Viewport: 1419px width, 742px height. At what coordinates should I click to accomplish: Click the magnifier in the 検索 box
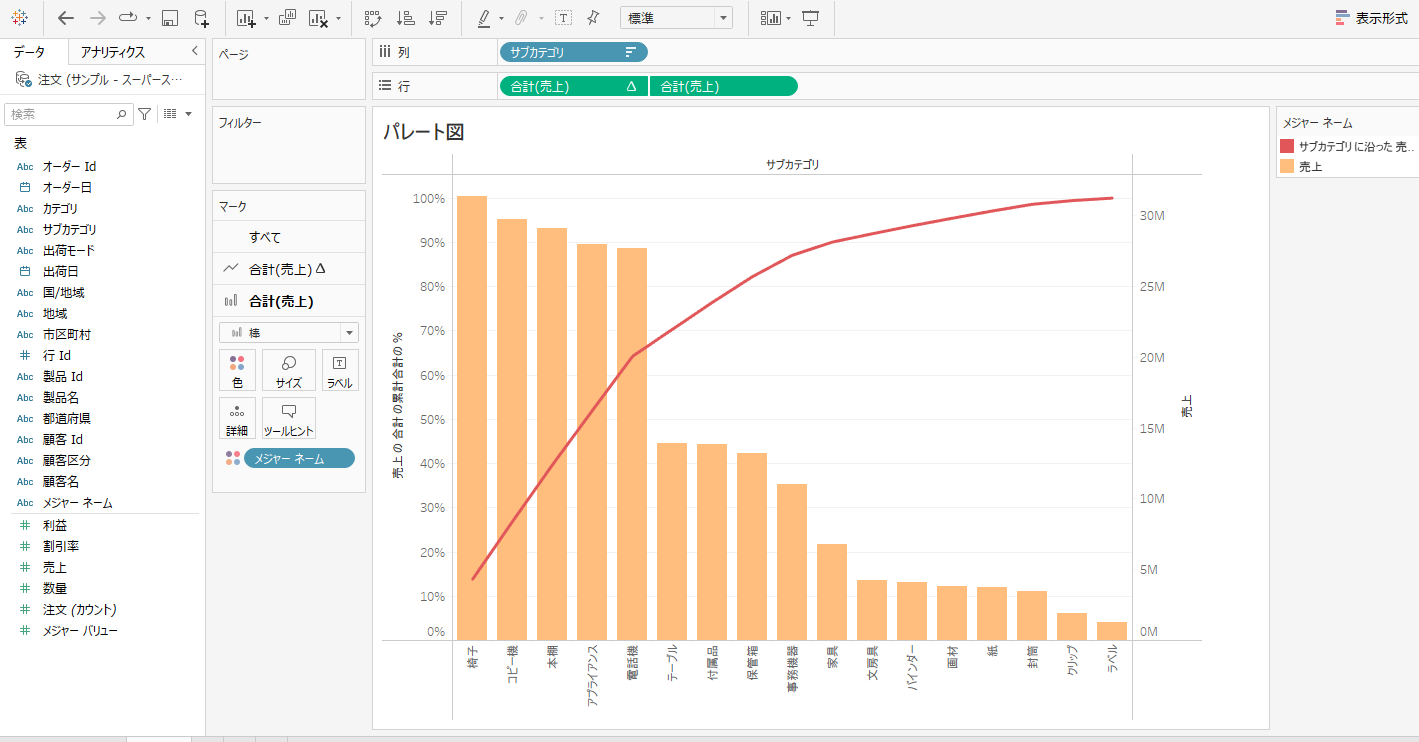(x=122, y=115)
